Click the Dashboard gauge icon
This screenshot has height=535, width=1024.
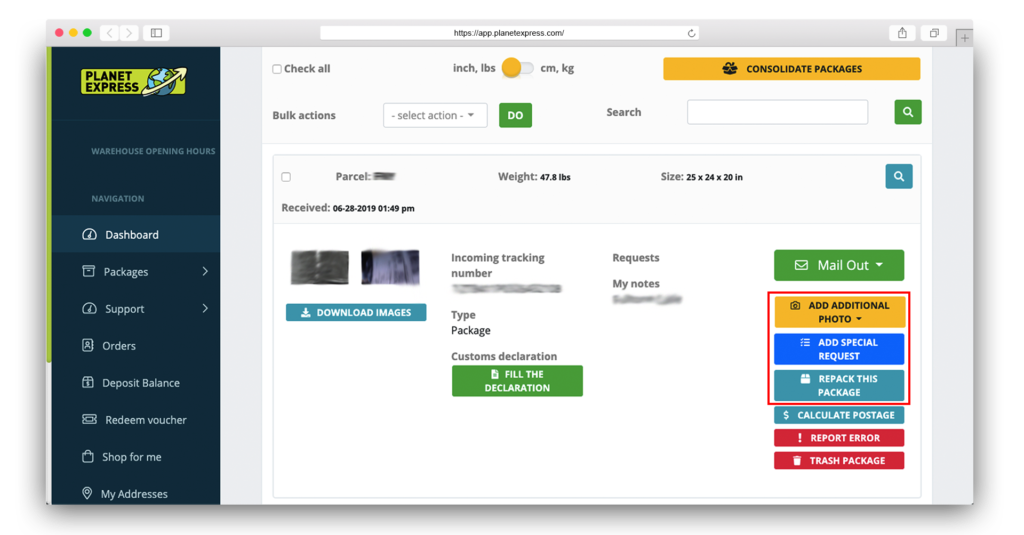(x=89, y=235)
